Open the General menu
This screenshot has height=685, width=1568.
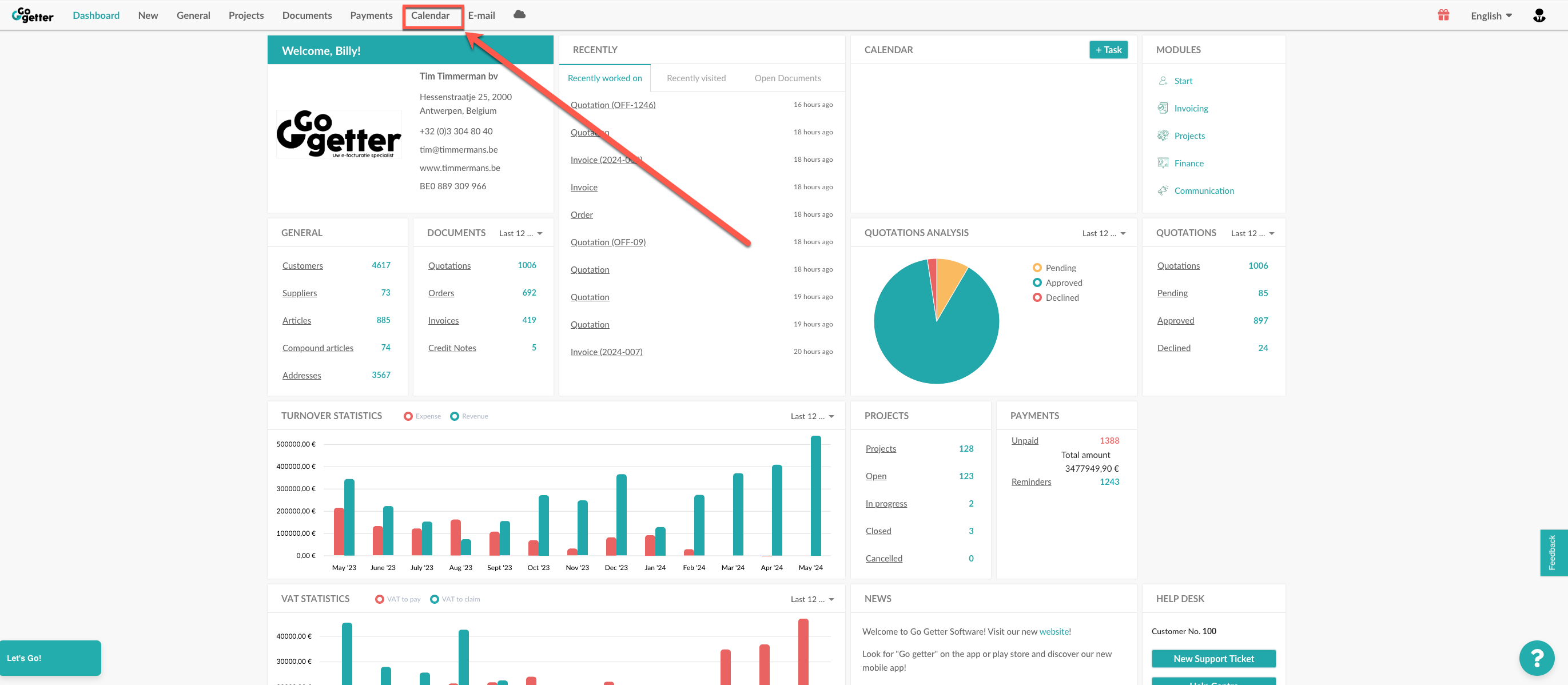[x=193, y=15]
